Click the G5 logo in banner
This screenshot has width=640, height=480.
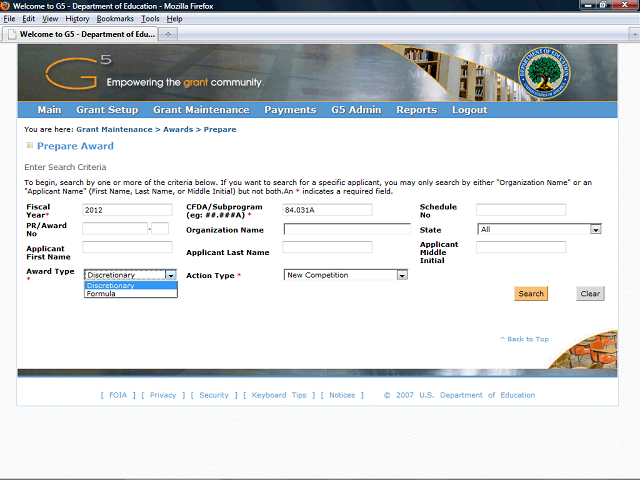click(78, 72)
